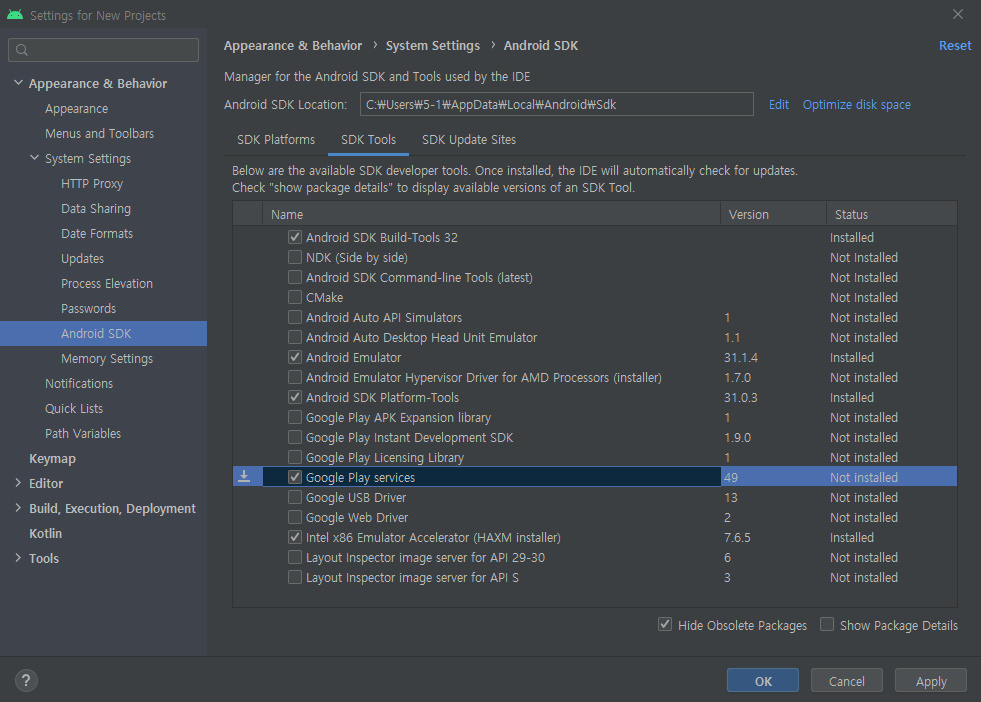Collapse Appearance & Behavior section

point(18,83)
